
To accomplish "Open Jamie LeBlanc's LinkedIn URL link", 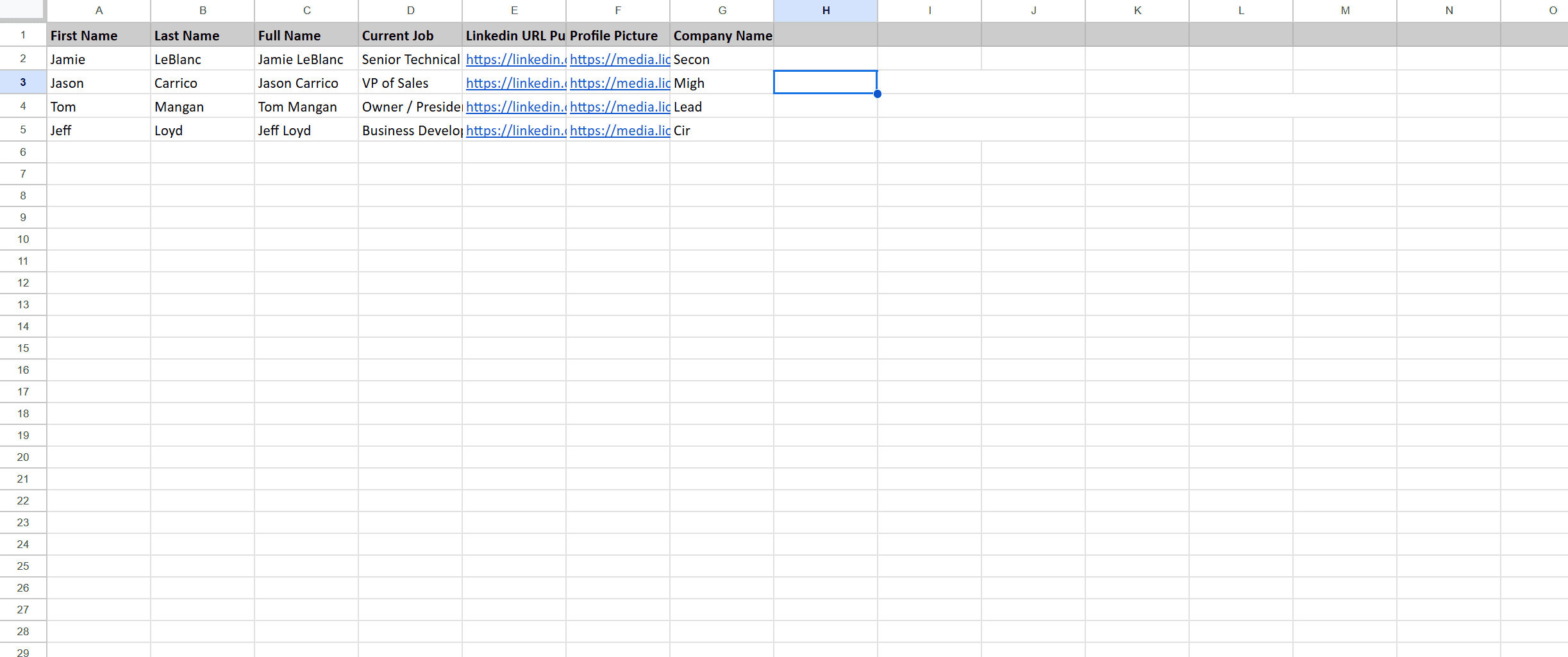I will point(515,60).
